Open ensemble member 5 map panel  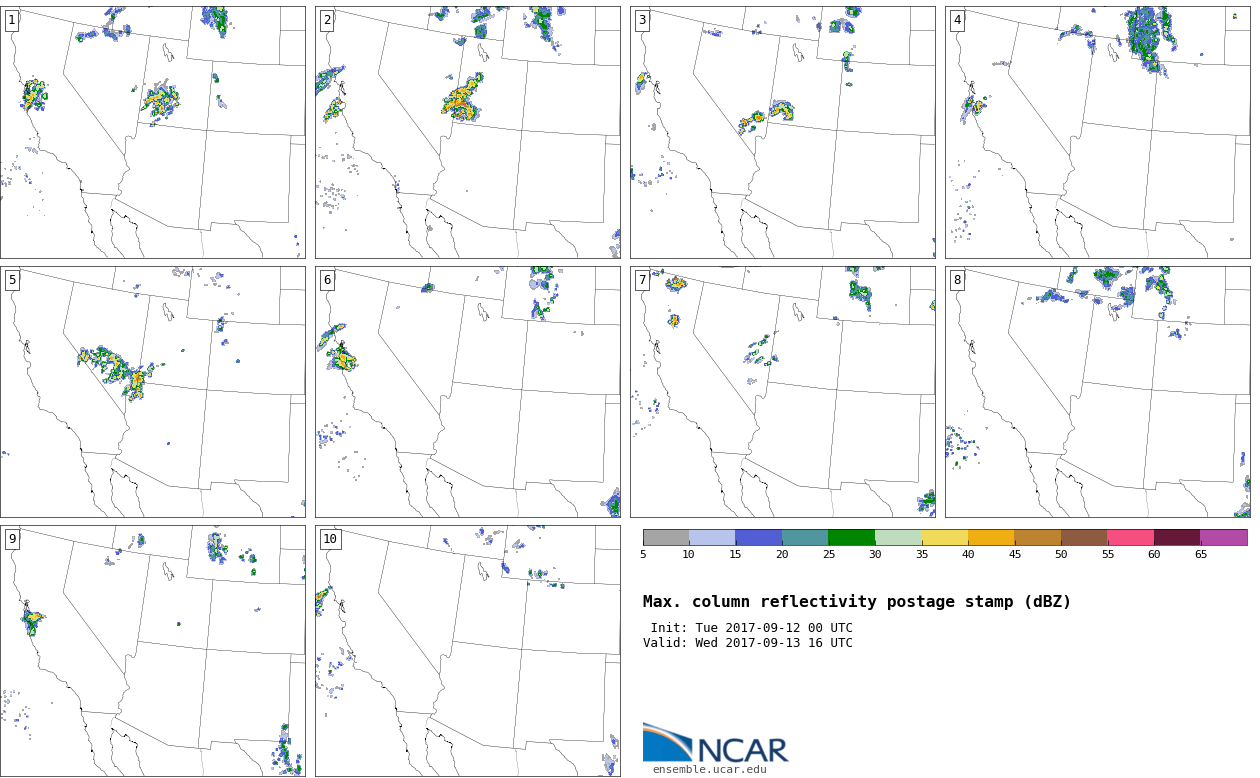tap(152, 392)
